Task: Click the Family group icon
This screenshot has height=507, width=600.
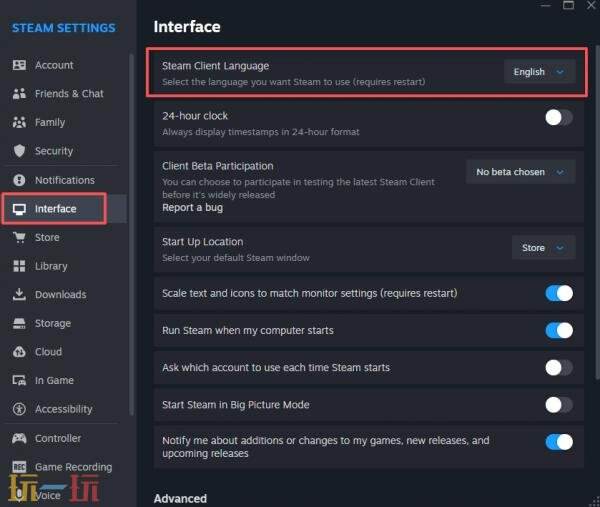Action: click(x=19, y=122)
